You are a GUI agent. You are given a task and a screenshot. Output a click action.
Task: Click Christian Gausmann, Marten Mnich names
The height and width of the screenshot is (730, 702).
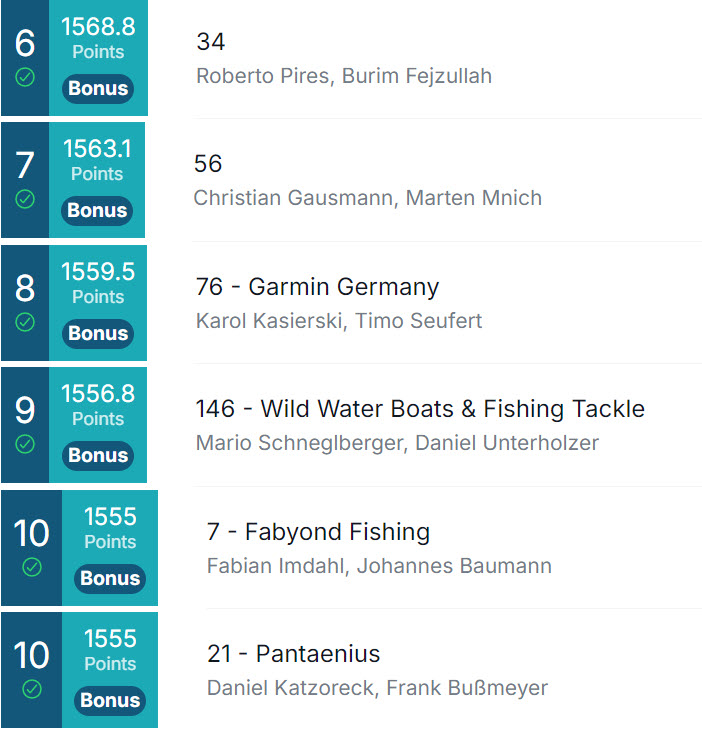(368, 198)
